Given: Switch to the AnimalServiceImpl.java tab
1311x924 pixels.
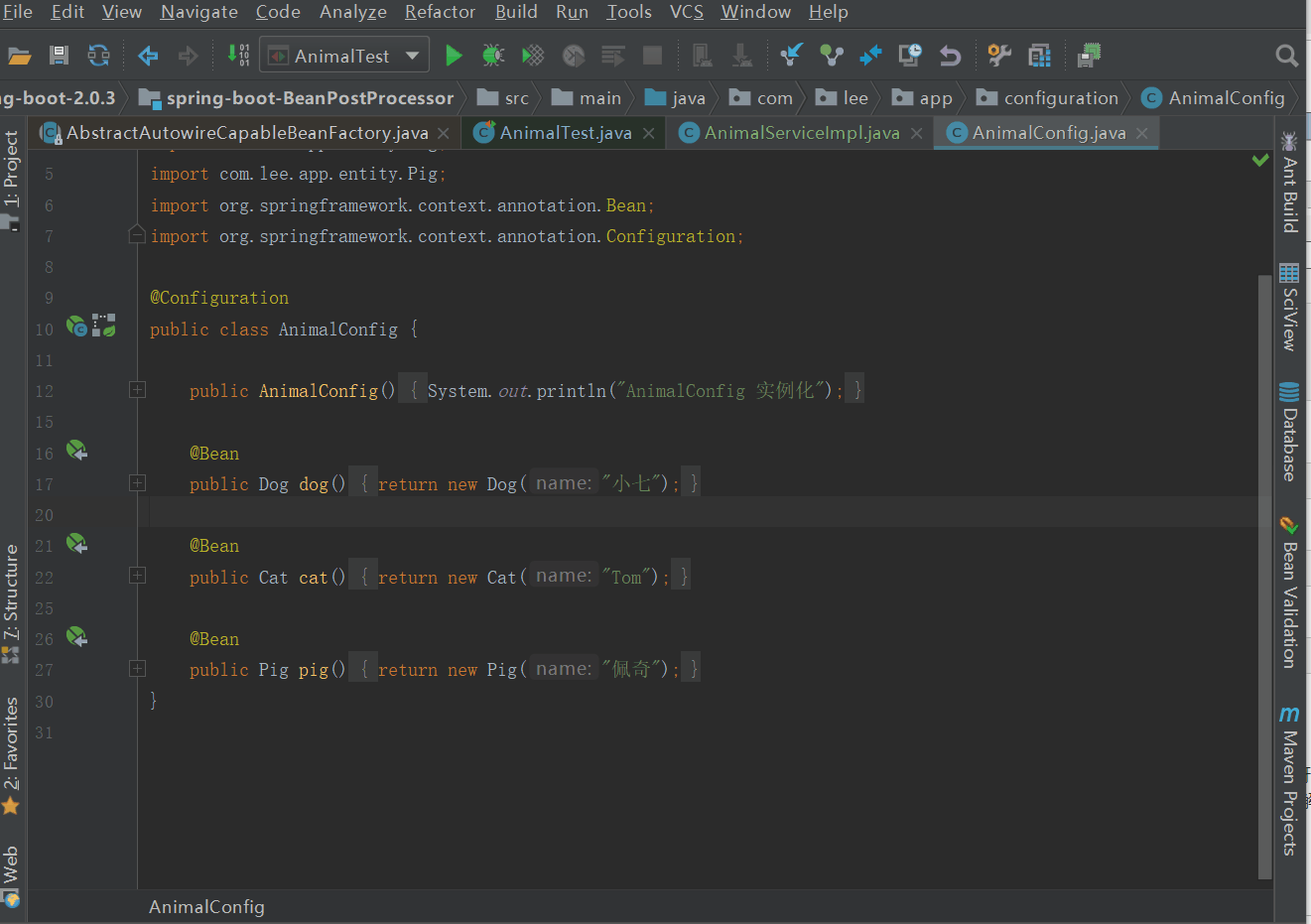Looking at the screenshot, I should tap(801, 133).
